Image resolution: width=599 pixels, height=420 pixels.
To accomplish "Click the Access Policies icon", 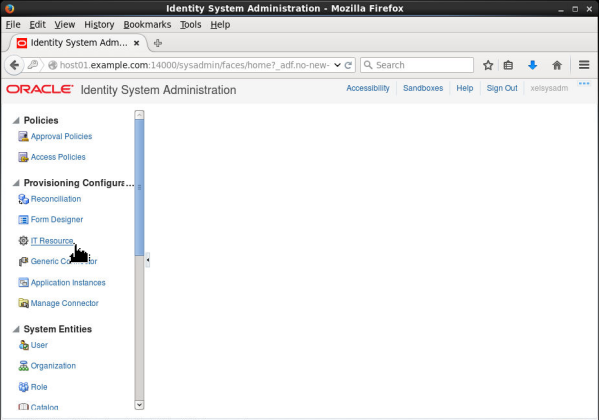I will click(x=23, y=157).
